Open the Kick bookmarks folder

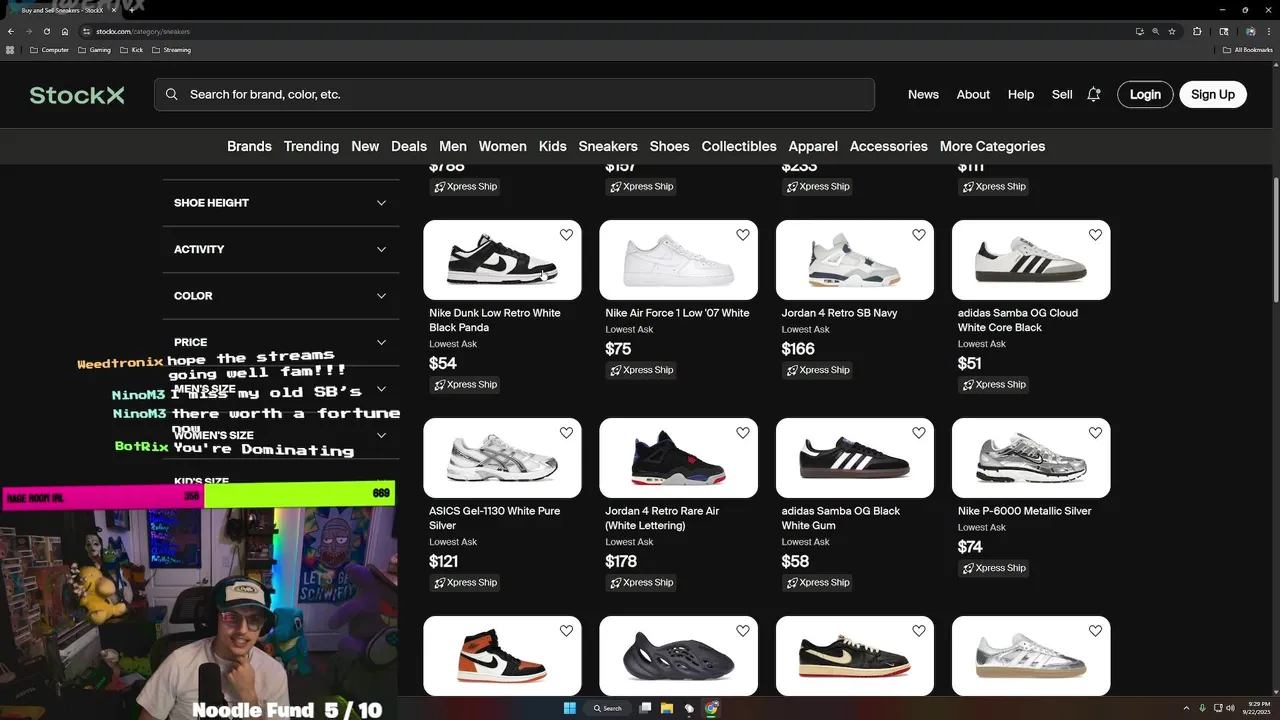click(131, 50)
